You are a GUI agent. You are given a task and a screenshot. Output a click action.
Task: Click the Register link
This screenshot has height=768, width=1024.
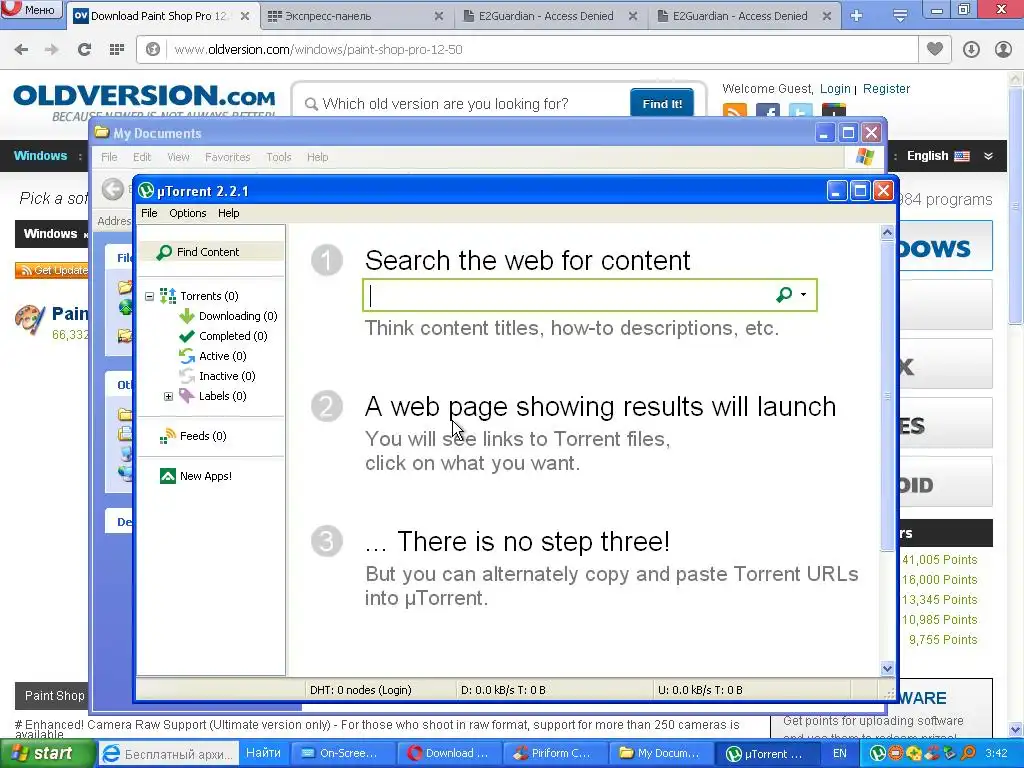pos(886,89)
